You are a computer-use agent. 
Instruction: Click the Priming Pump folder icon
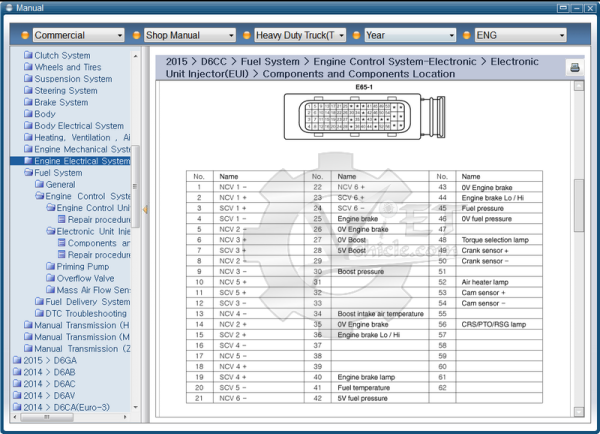(x=51, y=267)
